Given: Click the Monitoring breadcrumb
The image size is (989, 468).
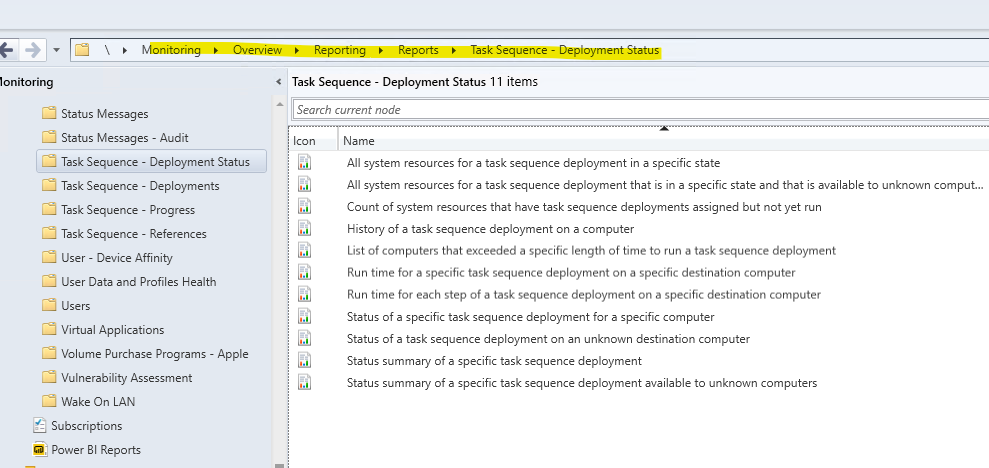Looking at the screenshot, I should (171, 50).
